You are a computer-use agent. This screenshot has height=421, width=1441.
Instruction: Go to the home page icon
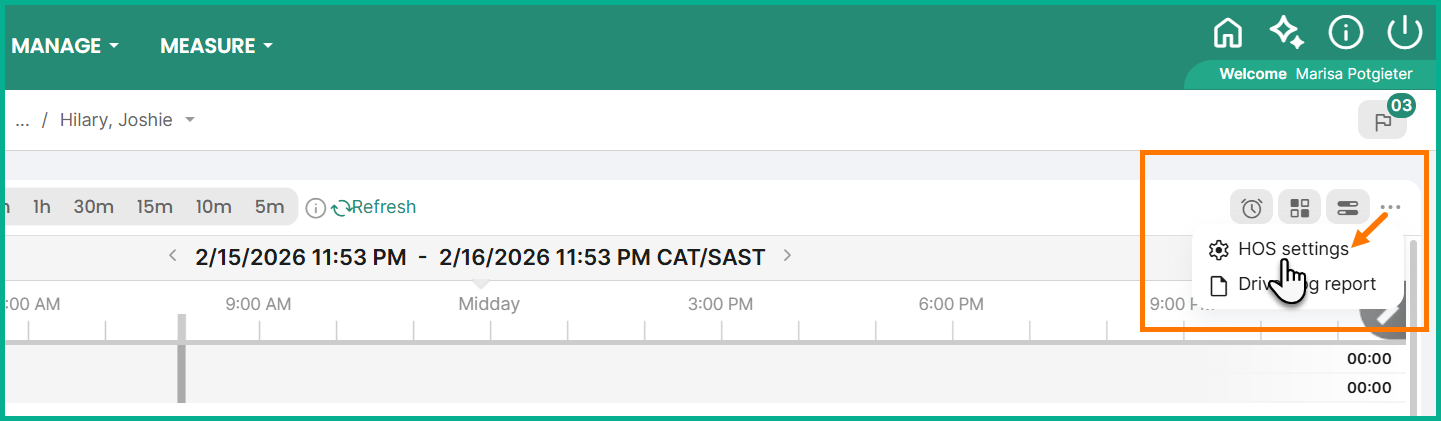[1227, 33]
